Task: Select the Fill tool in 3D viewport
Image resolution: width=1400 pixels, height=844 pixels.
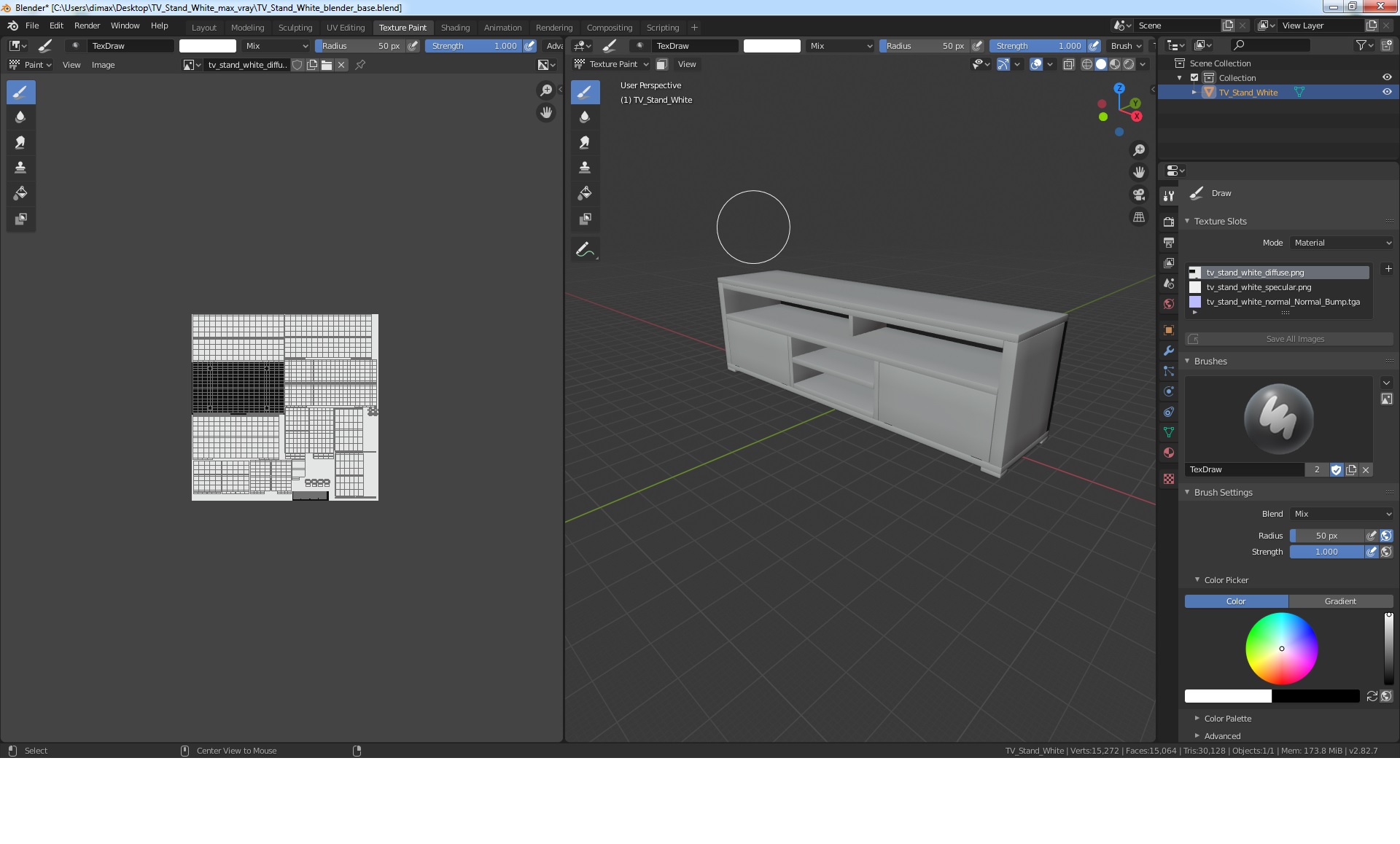Action: pos(585,193)
